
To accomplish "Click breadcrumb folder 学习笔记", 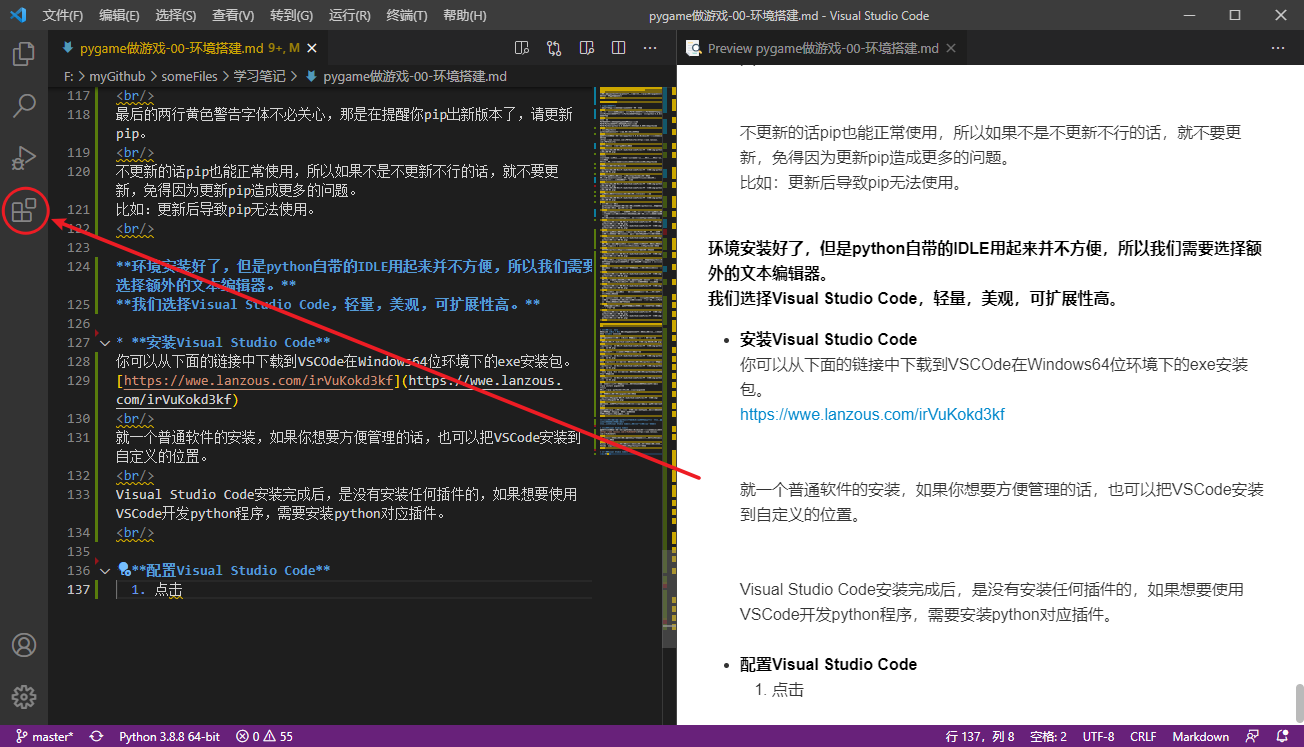I will (259, 76).
